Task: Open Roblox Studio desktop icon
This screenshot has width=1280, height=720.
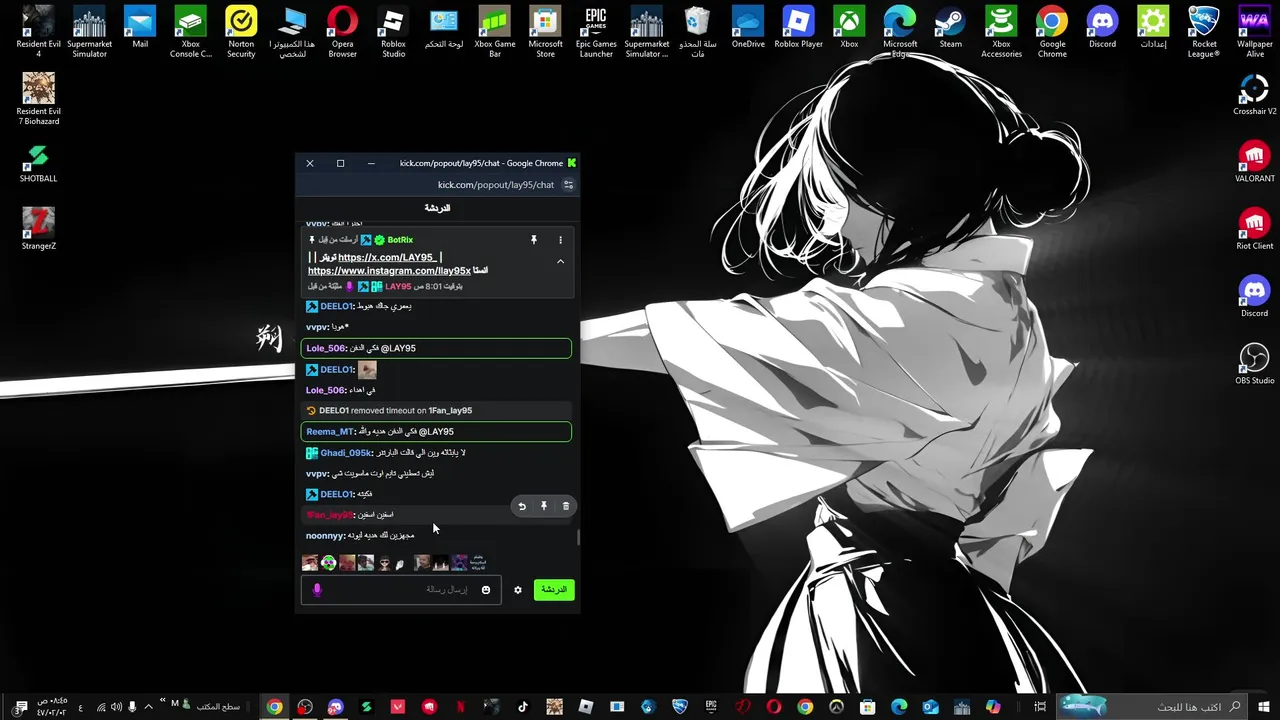Action: coord(394,32)
